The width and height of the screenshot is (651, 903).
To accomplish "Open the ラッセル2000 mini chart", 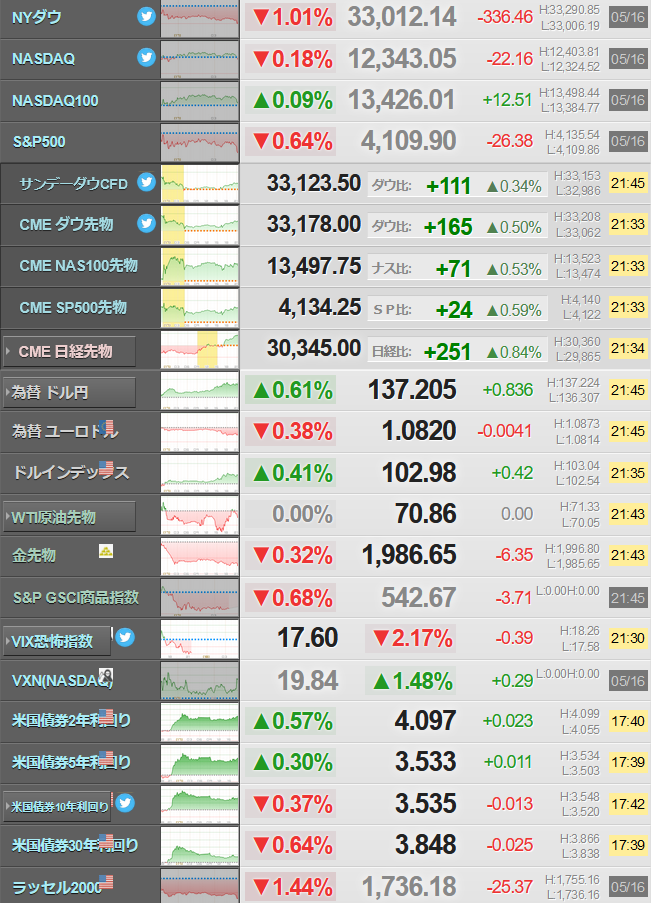I will [199, 888].
